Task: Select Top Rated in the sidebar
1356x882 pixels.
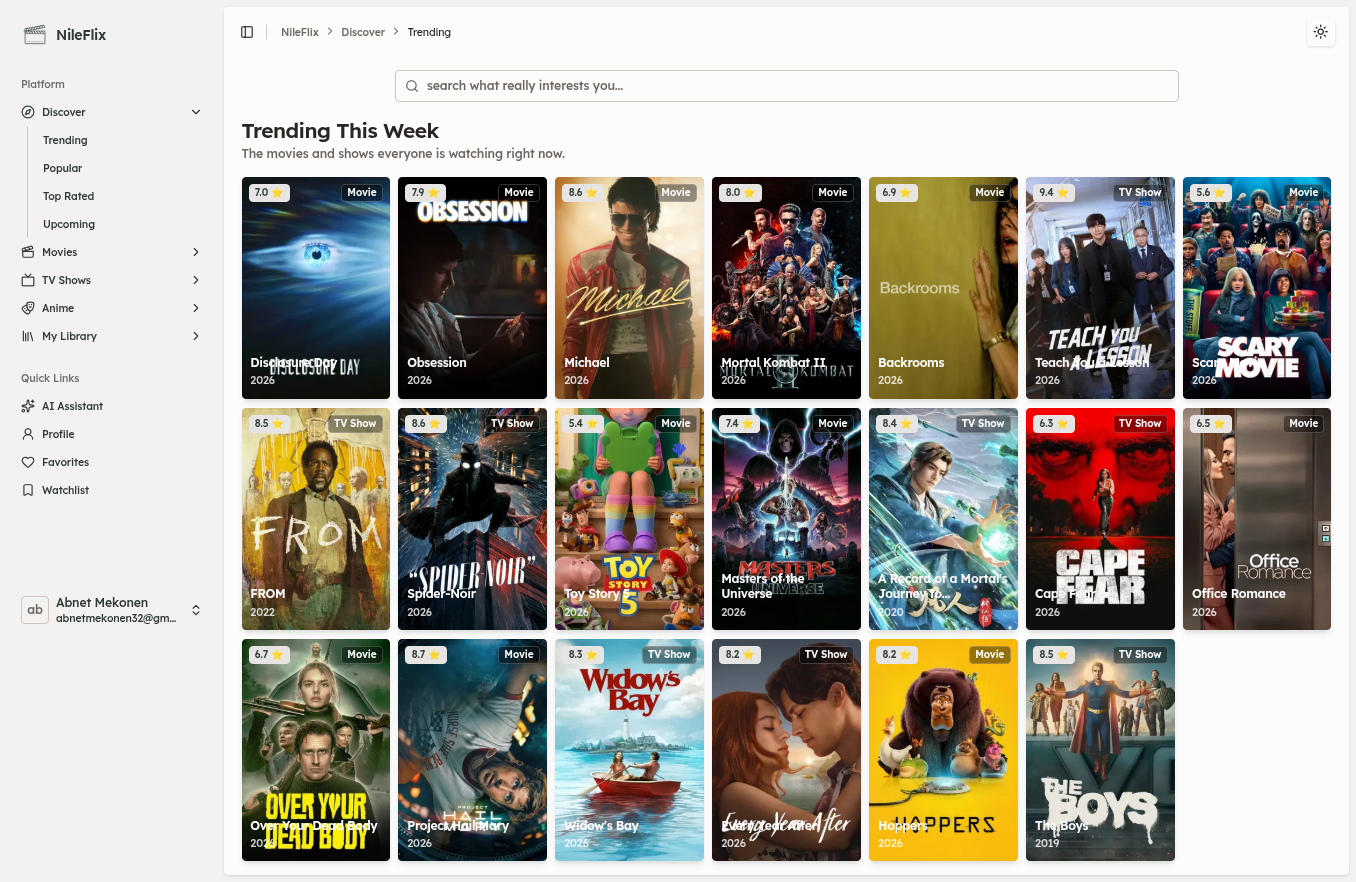Action: click(x=69, y=196)
